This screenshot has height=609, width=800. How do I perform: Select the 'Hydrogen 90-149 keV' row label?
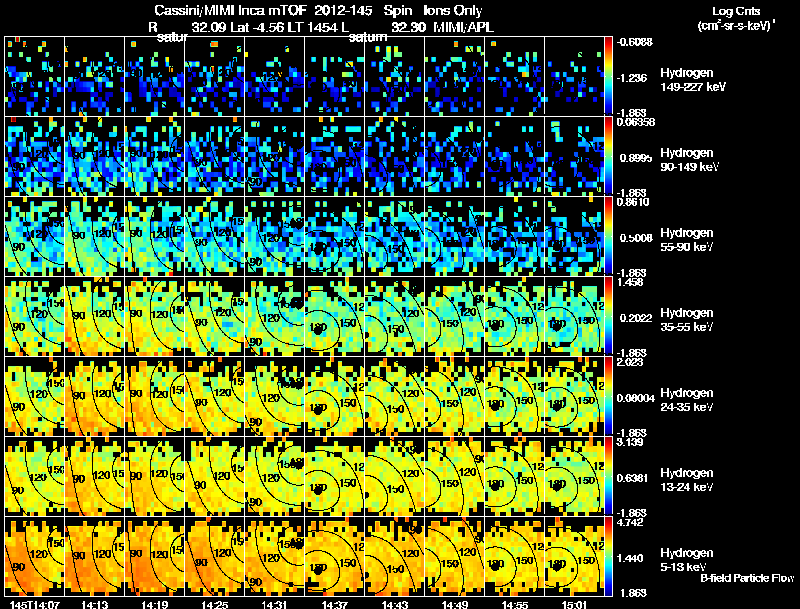689,160
